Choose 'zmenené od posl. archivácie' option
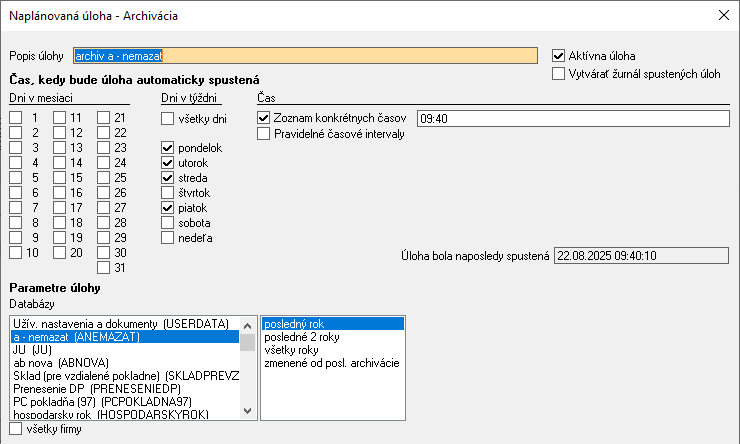The image size is (740, 444). 331,363
